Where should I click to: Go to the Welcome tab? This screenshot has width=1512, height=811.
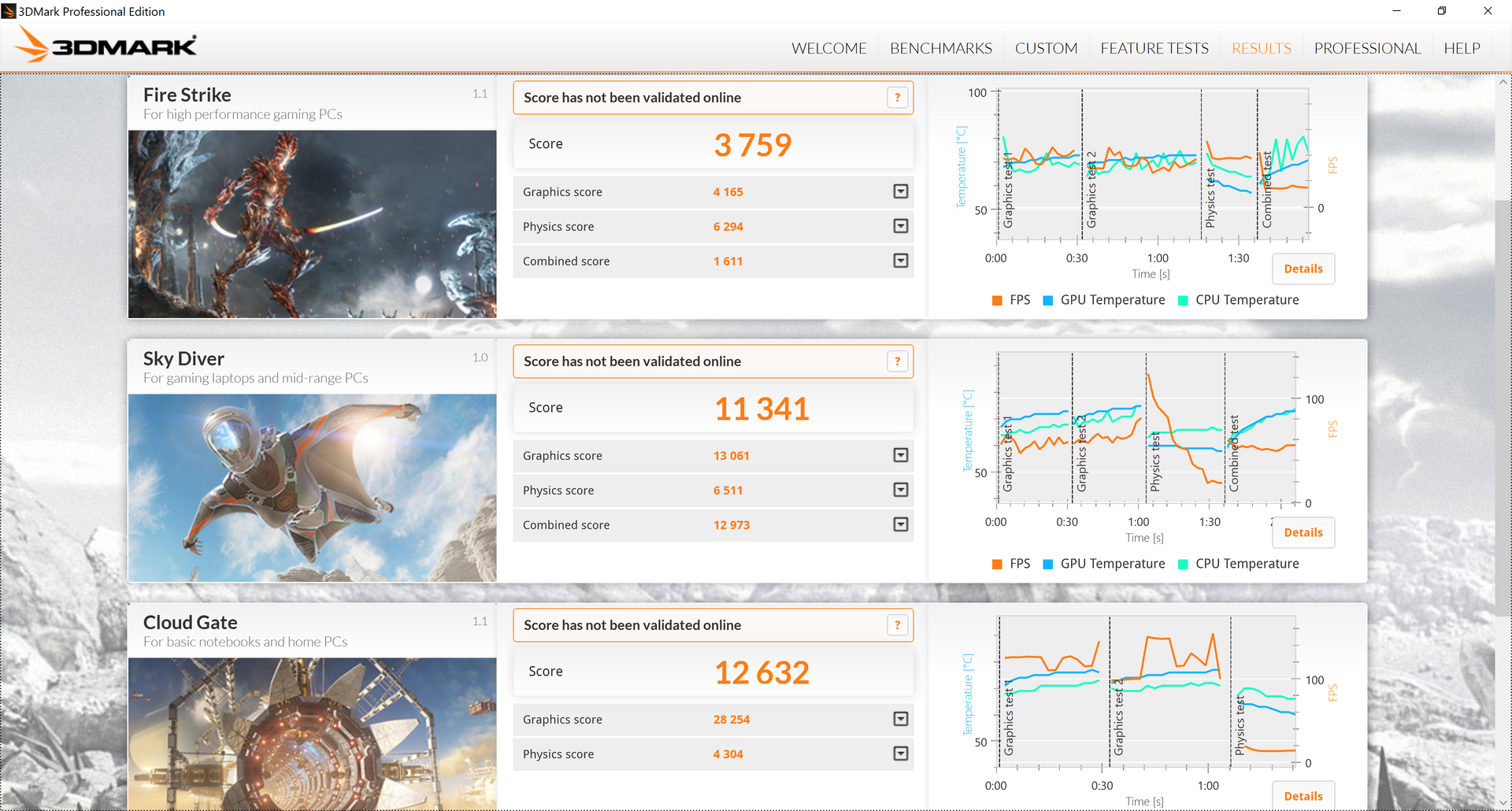tap(828, 49)
